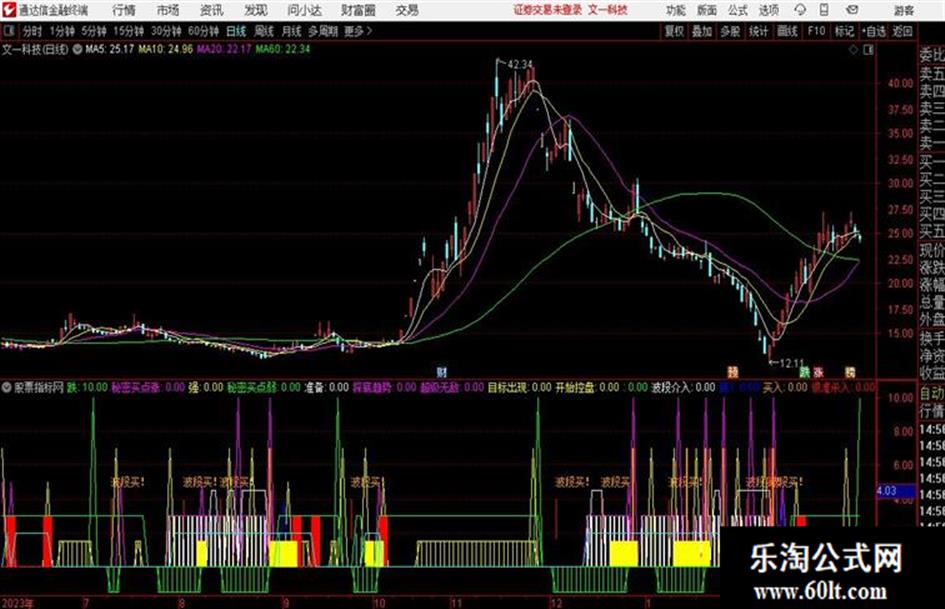The width and height of the screenshot is (945, 609).
Task: Open the 问小达 menu
Action: click(305, 10)
